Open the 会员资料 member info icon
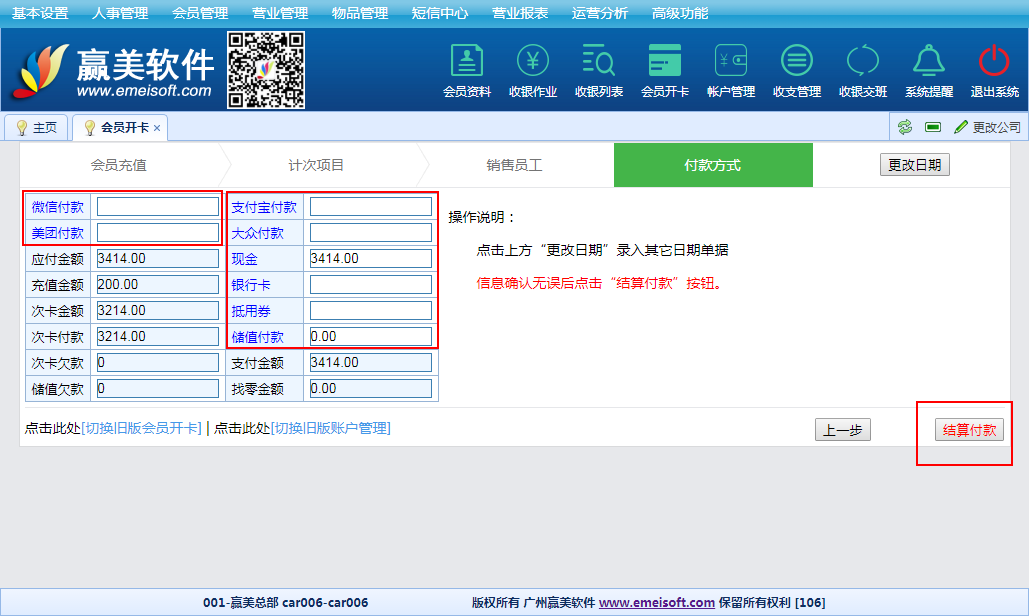The width and height of the screenshot is (1029, 616). 466,62
